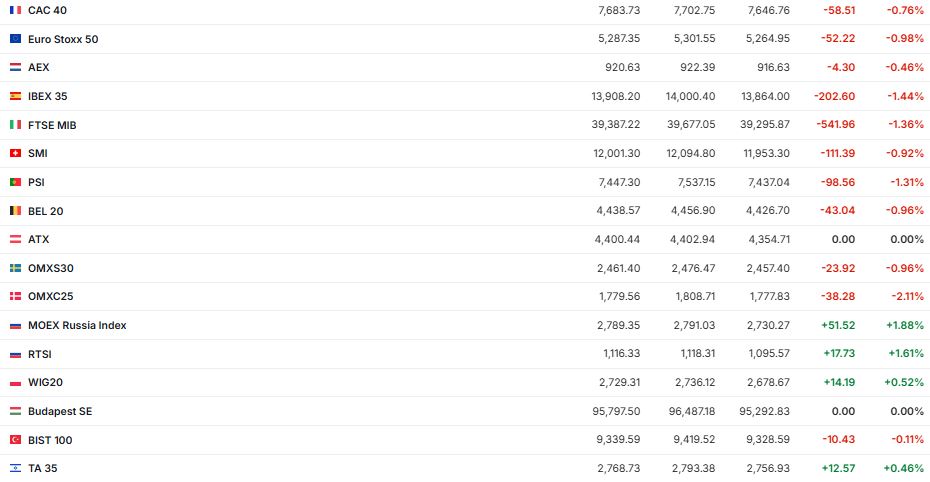This screenshot has height=482, width=930.
Task: Click the Italy flag icon beside FTSE MIB
Action: tap(15, 125)
